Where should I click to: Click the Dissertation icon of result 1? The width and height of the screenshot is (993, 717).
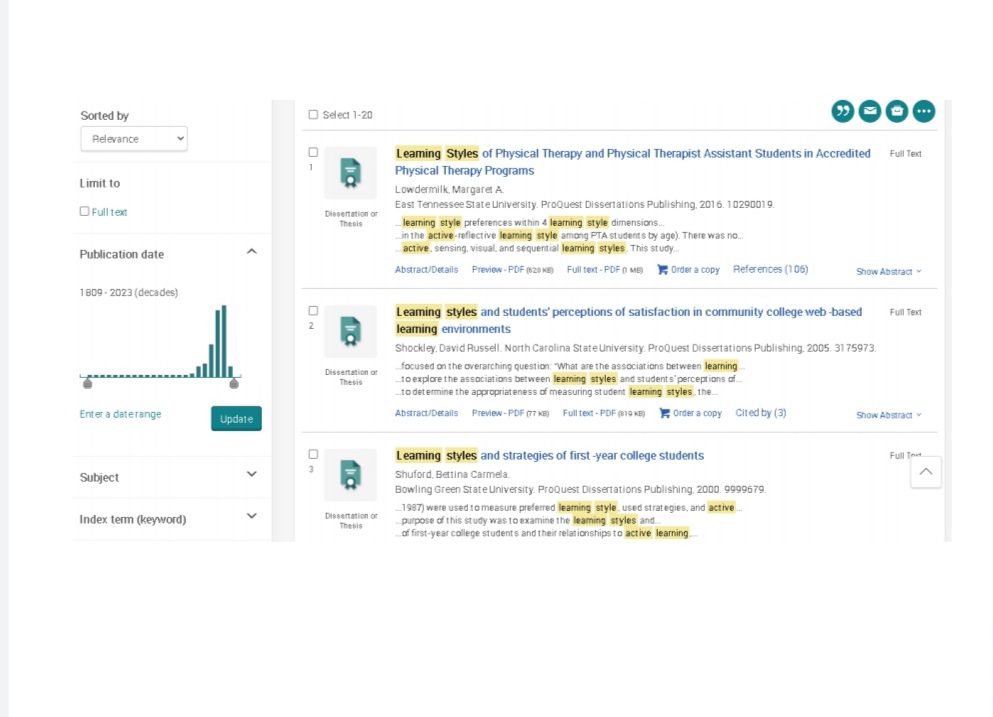pos(350,174)
